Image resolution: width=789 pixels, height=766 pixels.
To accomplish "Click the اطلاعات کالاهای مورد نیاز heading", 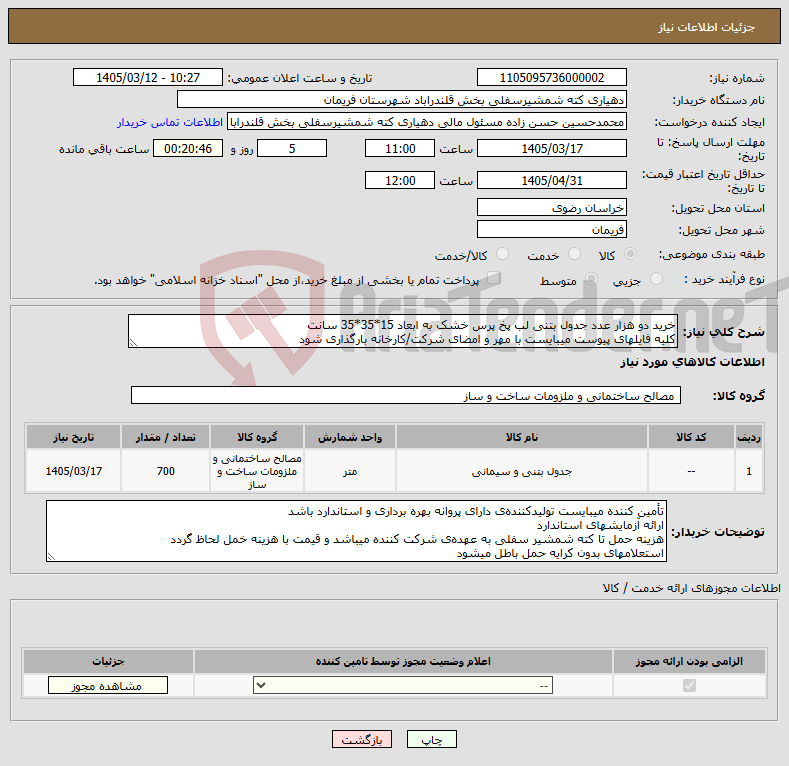I will coord(692,362).
